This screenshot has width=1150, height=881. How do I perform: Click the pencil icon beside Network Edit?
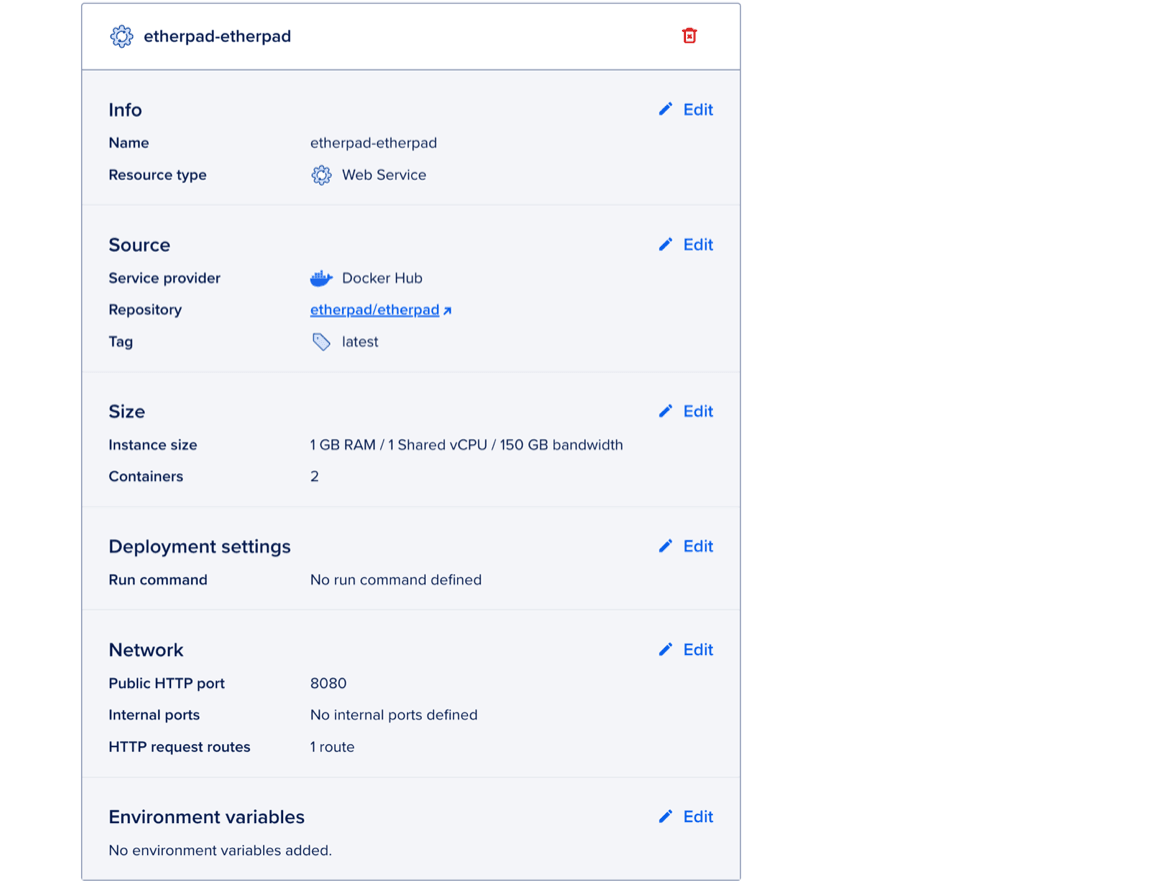pyautogui.click(x=665, y=649)
